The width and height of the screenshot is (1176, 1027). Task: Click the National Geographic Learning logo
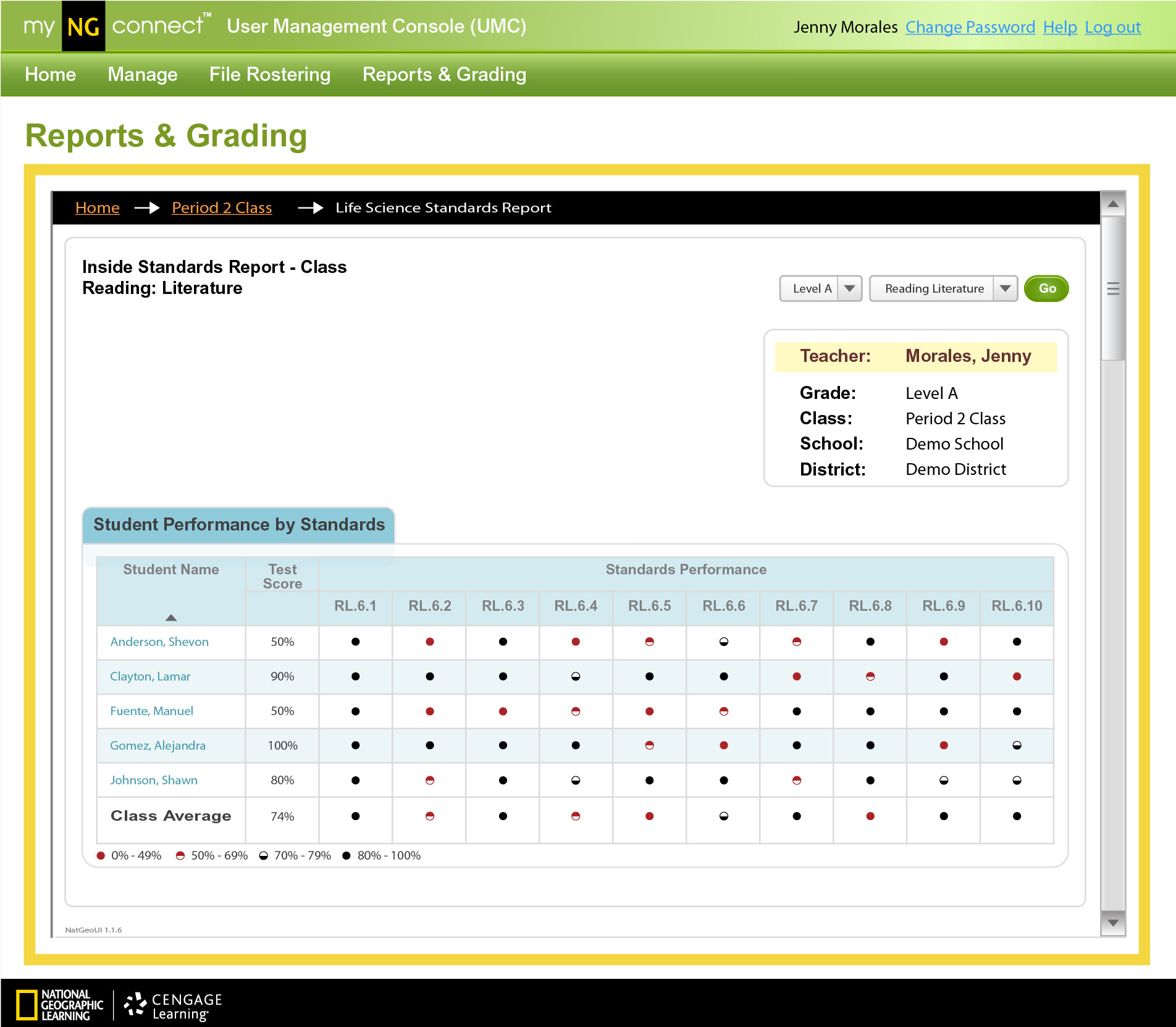pos(60,1005)
